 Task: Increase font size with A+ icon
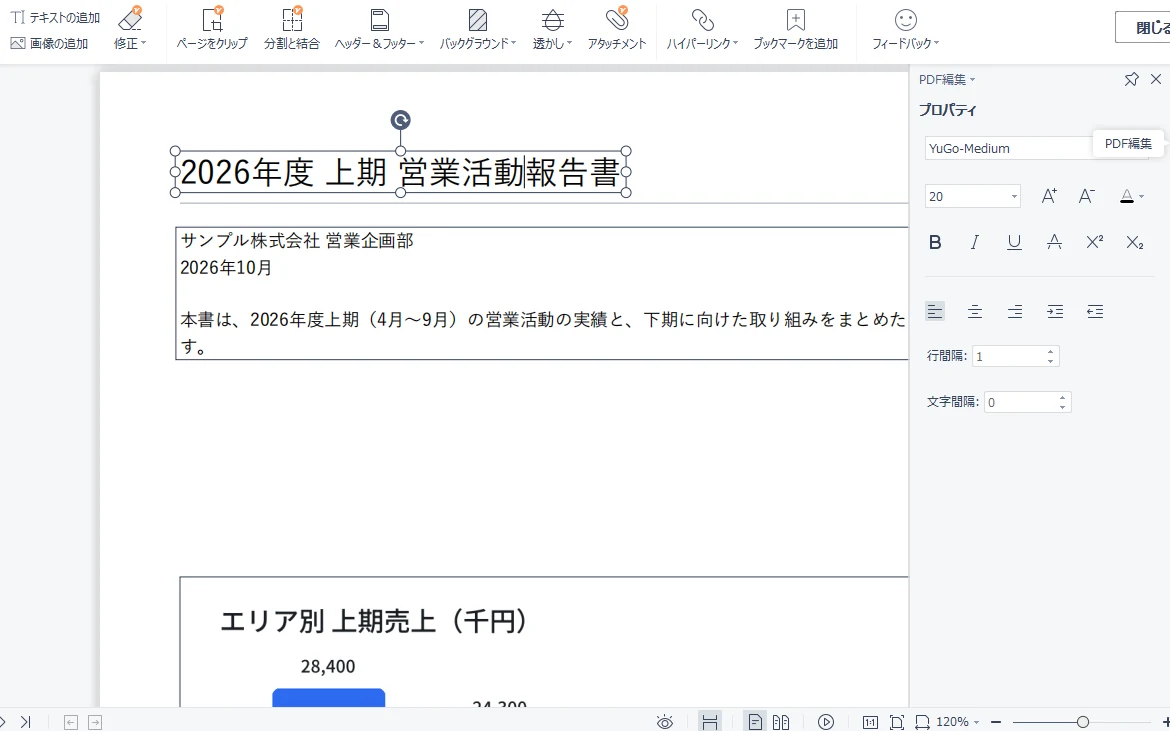tap(1049, 196)
